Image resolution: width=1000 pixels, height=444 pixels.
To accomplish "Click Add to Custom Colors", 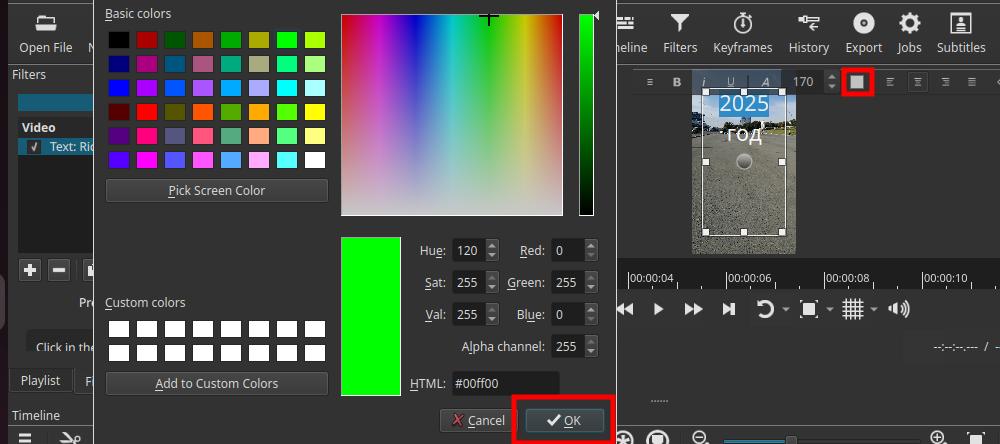I will (x=216, y=383).
